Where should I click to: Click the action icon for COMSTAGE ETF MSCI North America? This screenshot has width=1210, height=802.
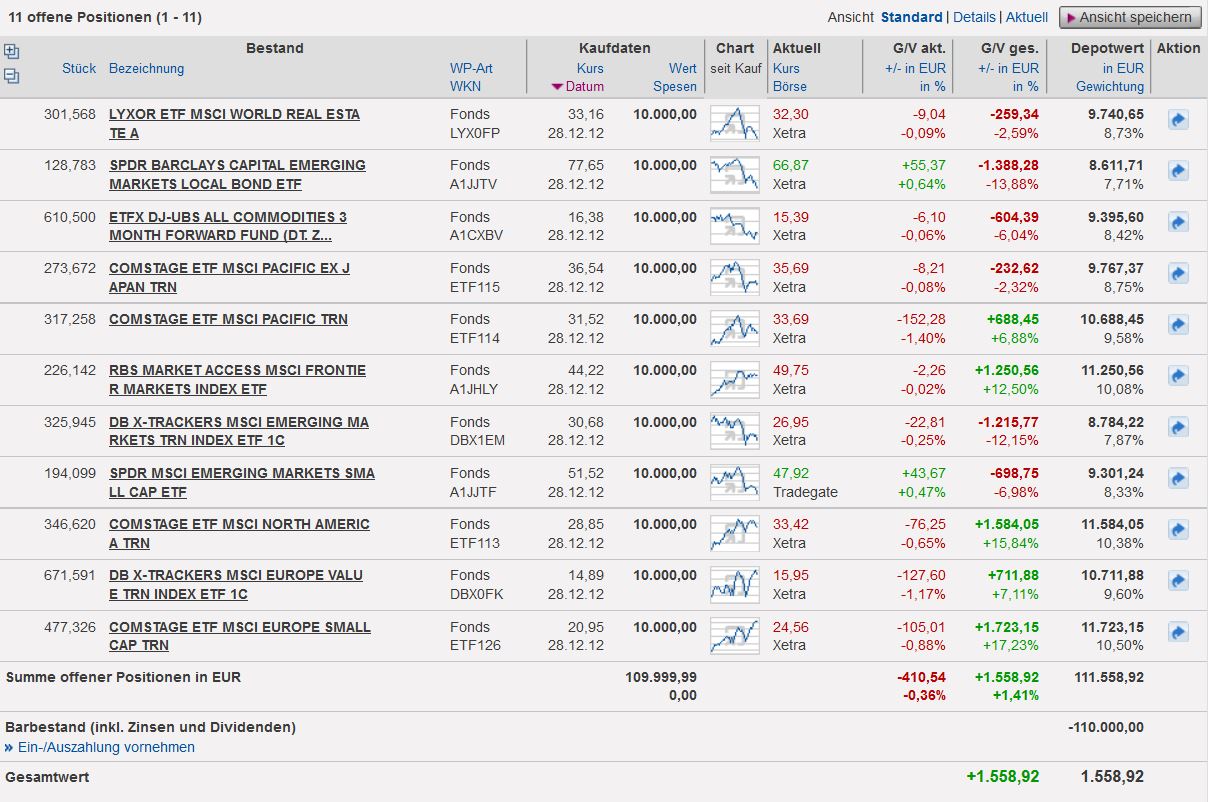(x=1177, y=530)
